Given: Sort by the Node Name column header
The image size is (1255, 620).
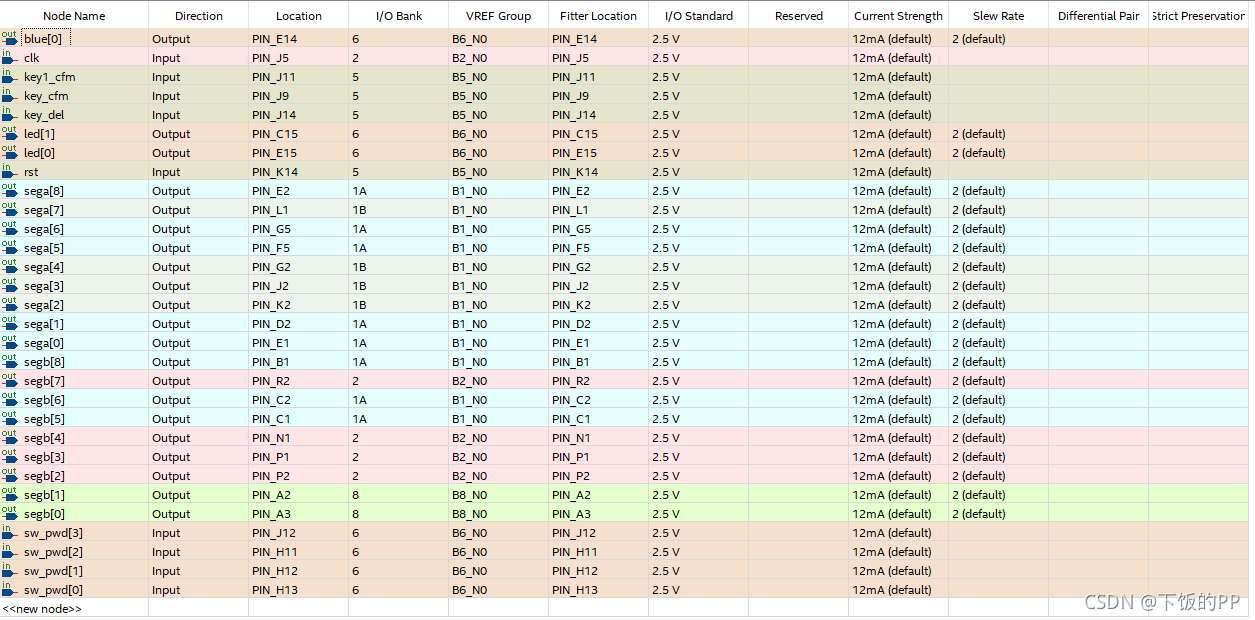Looking at the screenshot, I should click(x=74, y=16).
